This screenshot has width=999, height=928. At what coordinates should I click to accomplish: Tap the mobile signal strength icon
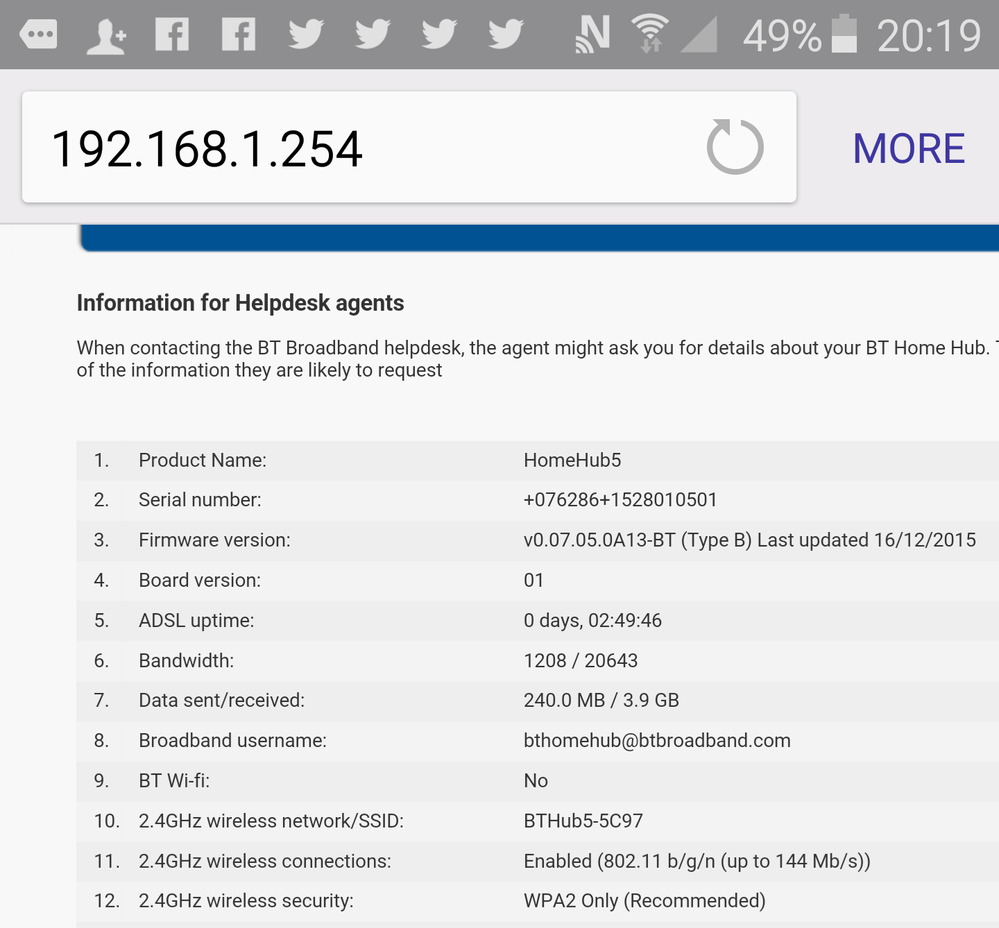[x=699, y=34]
